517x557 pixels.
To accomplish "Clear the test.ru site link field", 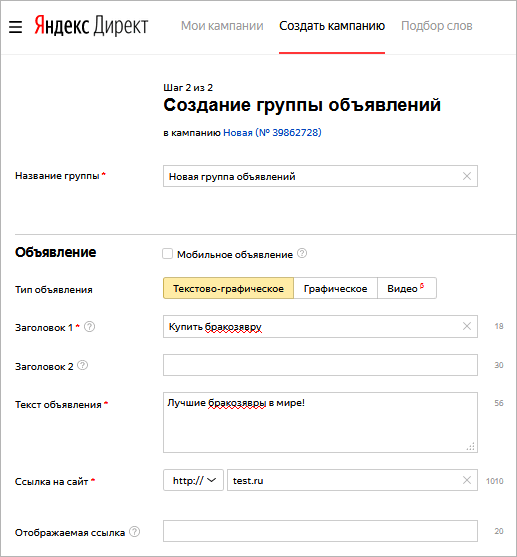I will (467, 480).
